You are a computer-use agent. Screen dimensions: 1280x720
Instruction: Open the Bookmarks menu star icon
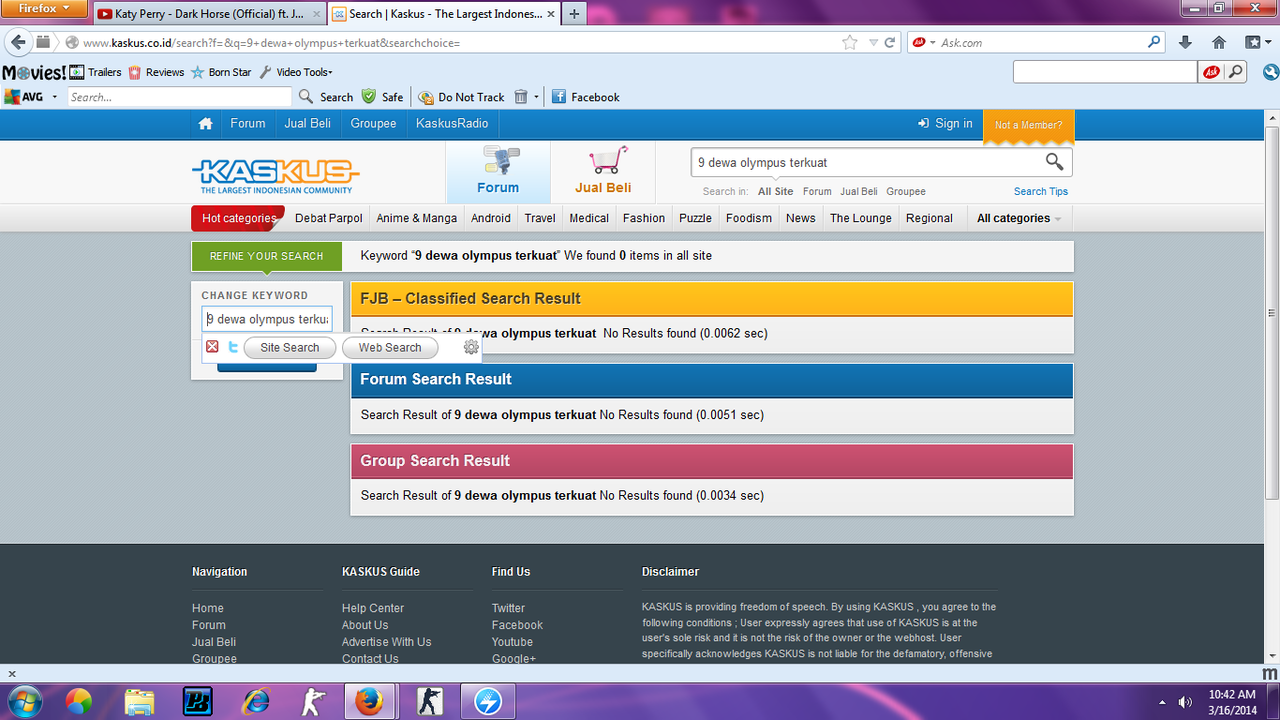pos(1252,42)
